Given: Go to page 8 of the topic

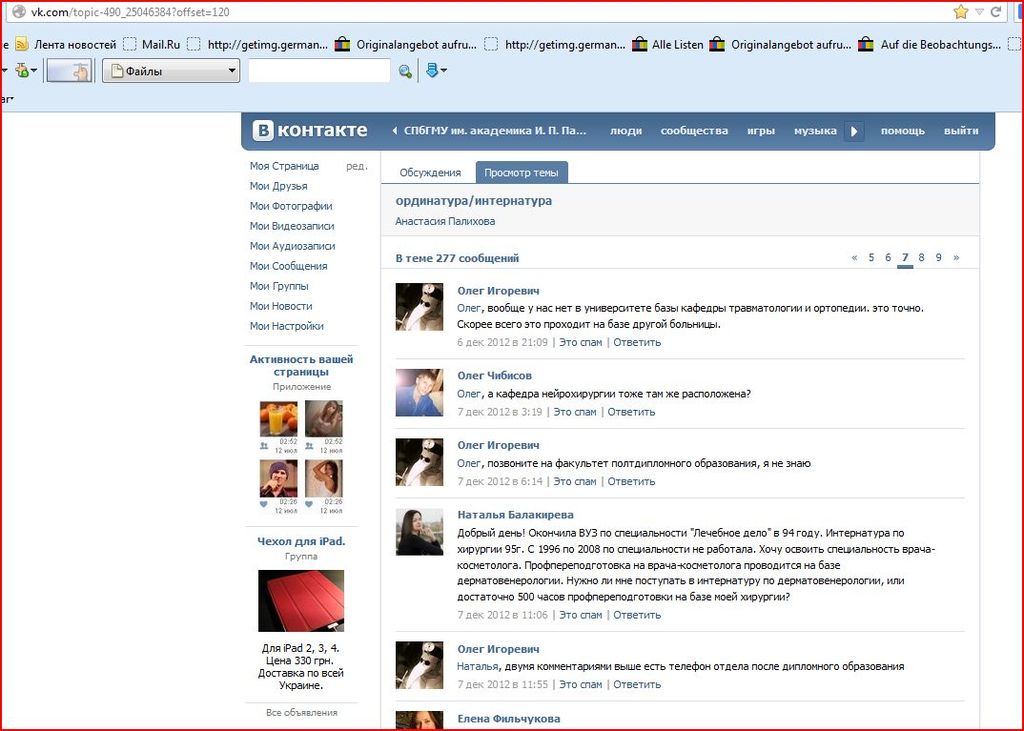Looking at the screenshot, I should tap(921, 257).
